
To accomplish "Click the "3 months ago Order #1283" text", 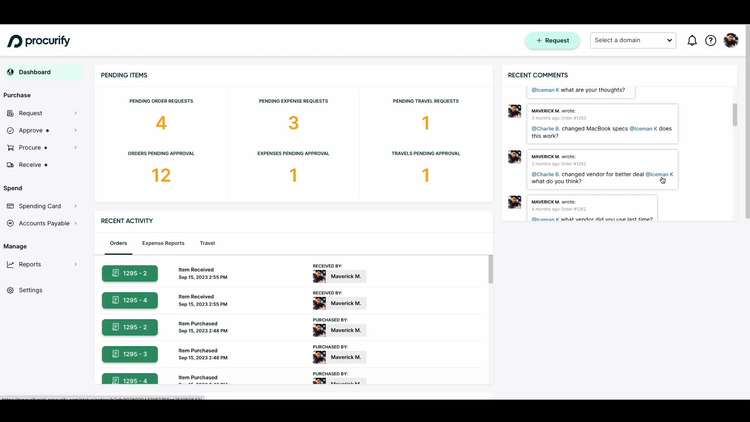I will coord(559,118).
